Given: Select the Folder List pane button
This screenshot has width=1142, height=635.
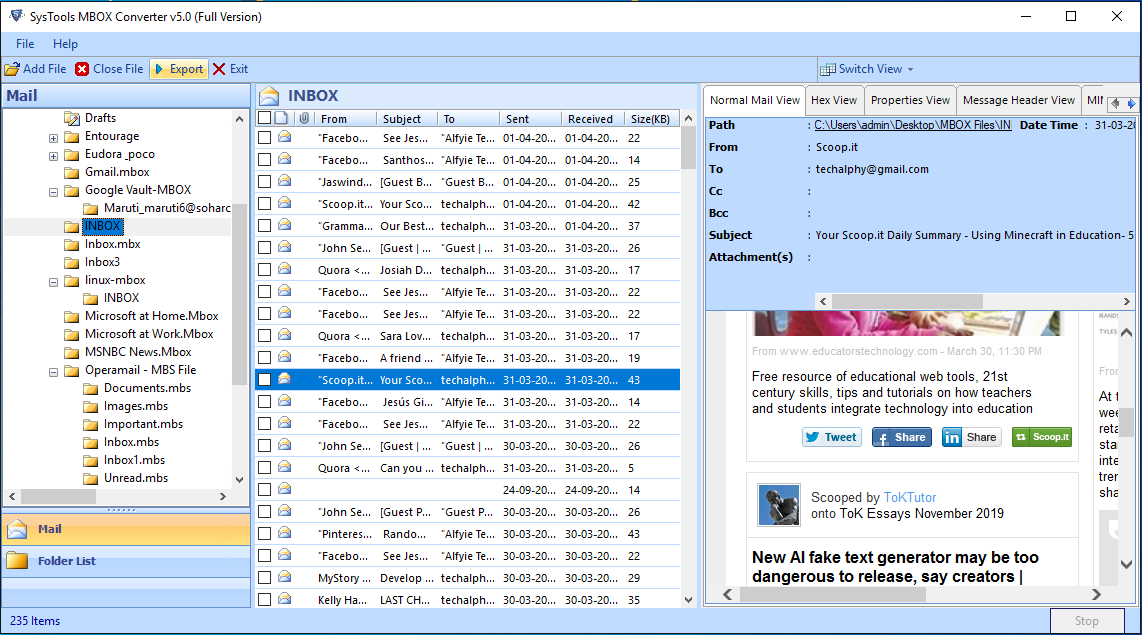Looking at the screenshot, I should click(x=126, y=561).
